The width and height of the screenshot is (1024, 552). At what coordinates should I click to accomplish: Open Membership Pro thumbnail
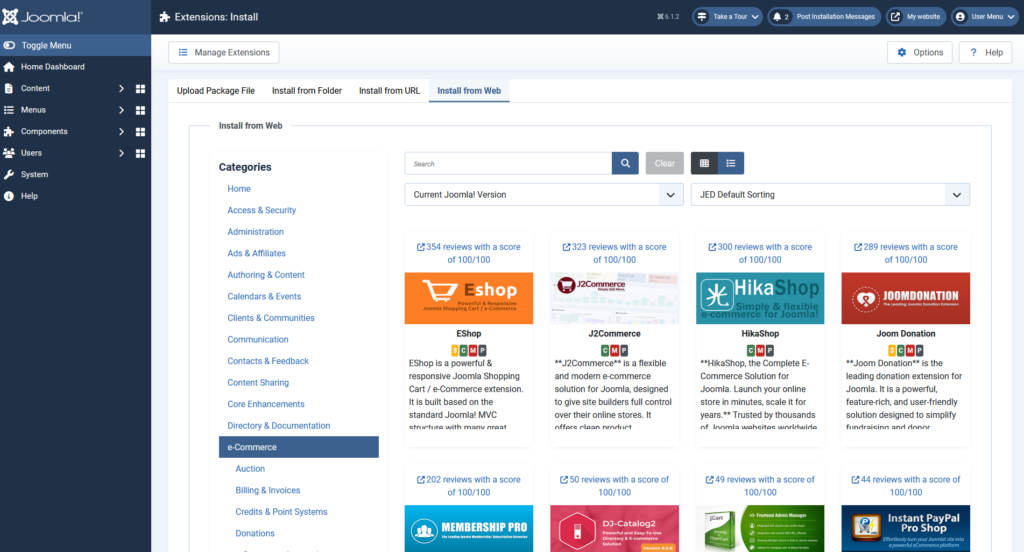click(469, 528)
